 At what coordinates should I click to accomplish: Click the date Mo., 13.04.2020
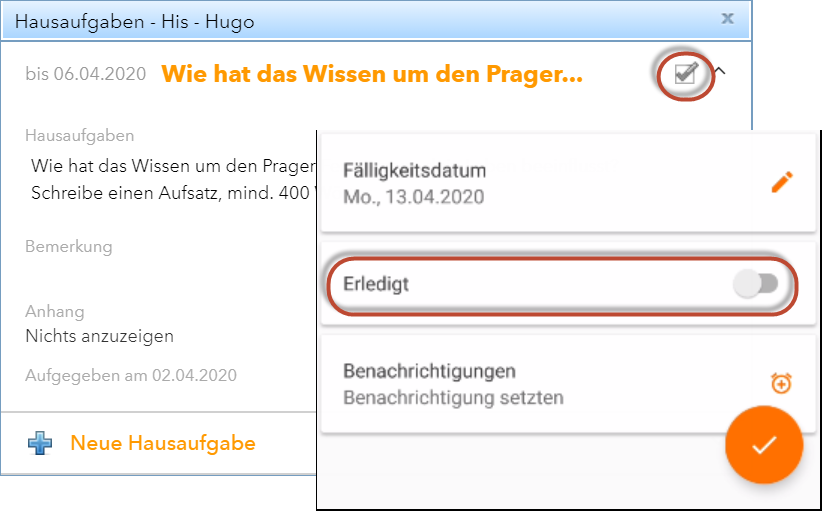pyautogui.click(x=414, y=197)
